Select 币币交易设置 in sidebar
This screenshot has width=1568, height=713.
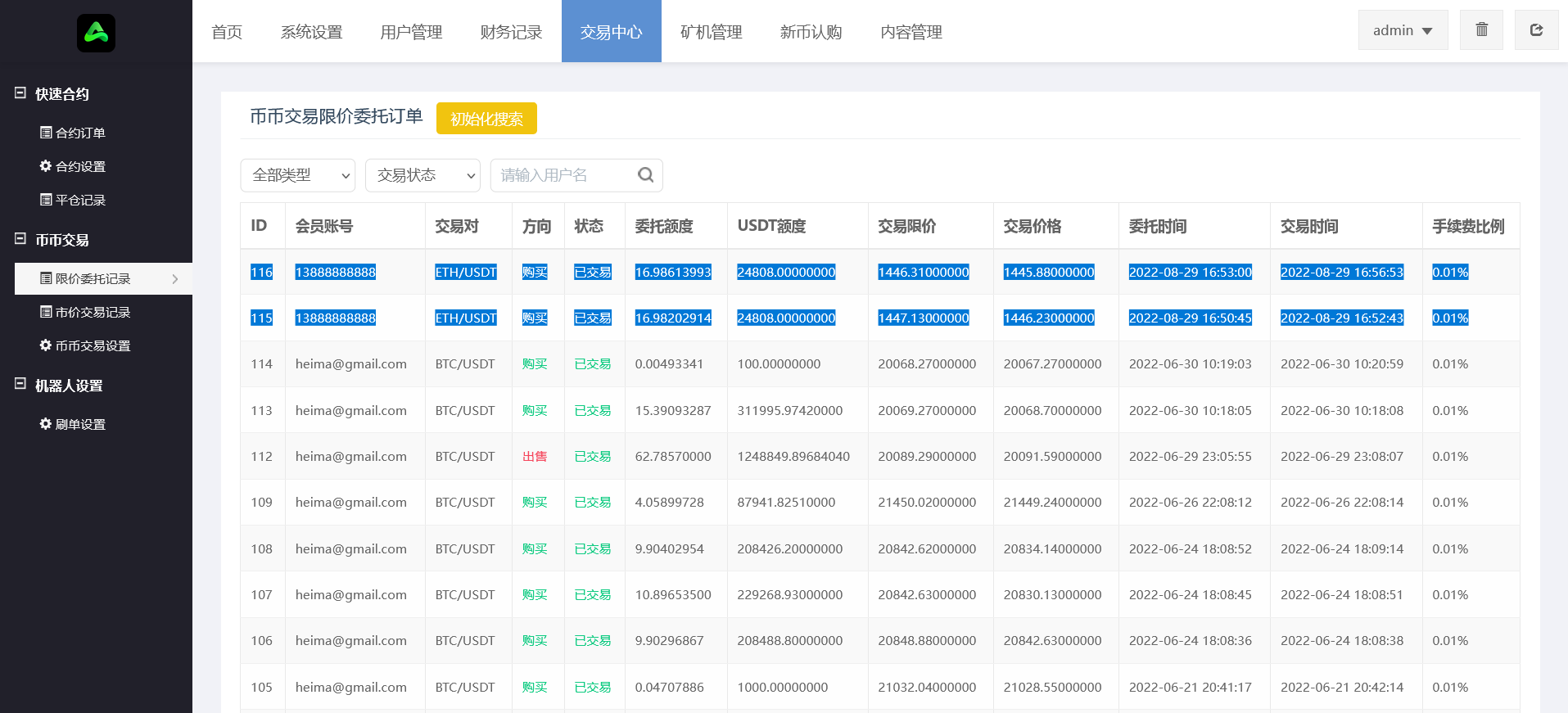pos(85,345)
